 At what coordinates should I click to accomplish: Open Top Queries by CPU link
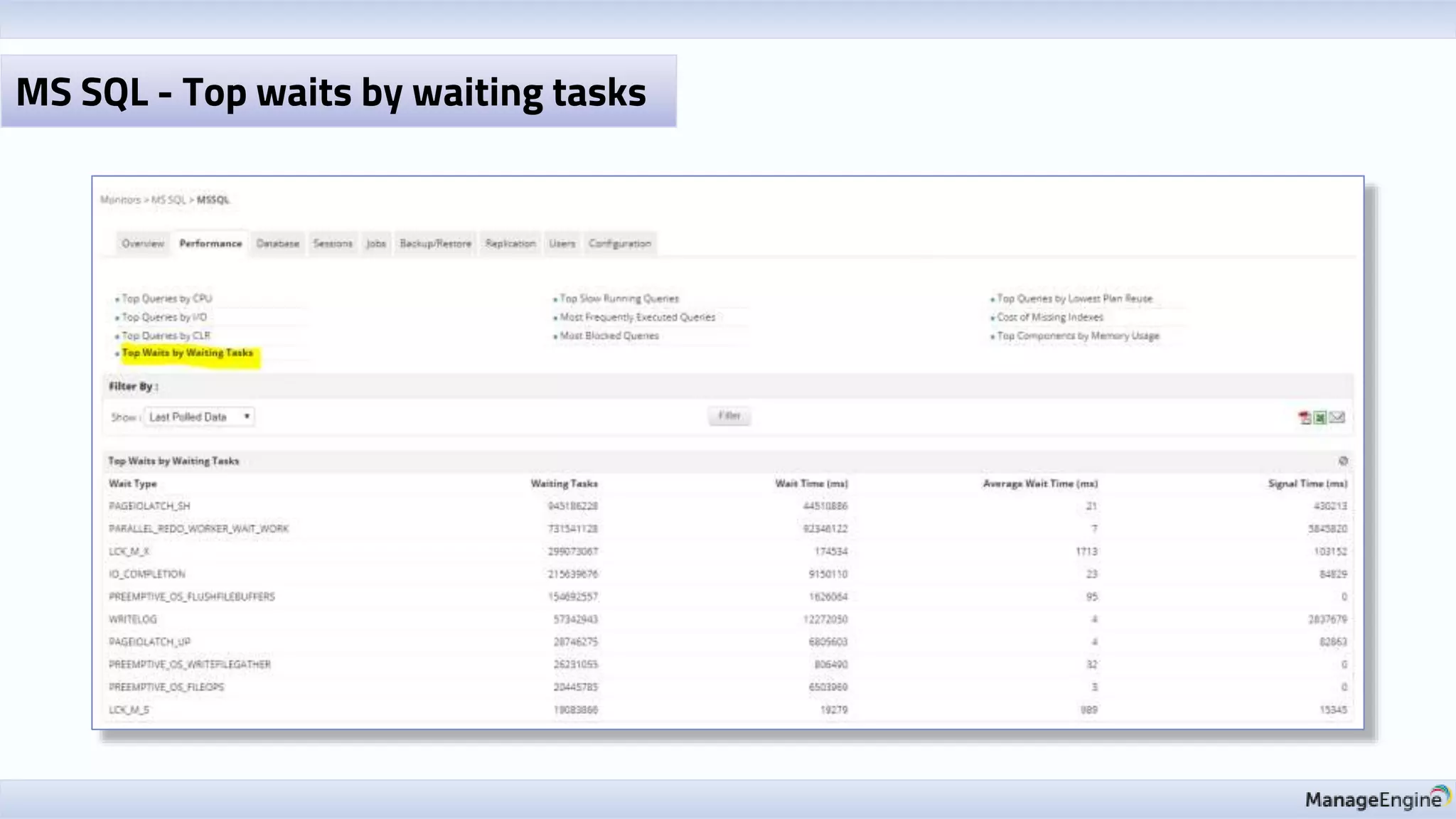pyautogui.click(x=167, y=299)
